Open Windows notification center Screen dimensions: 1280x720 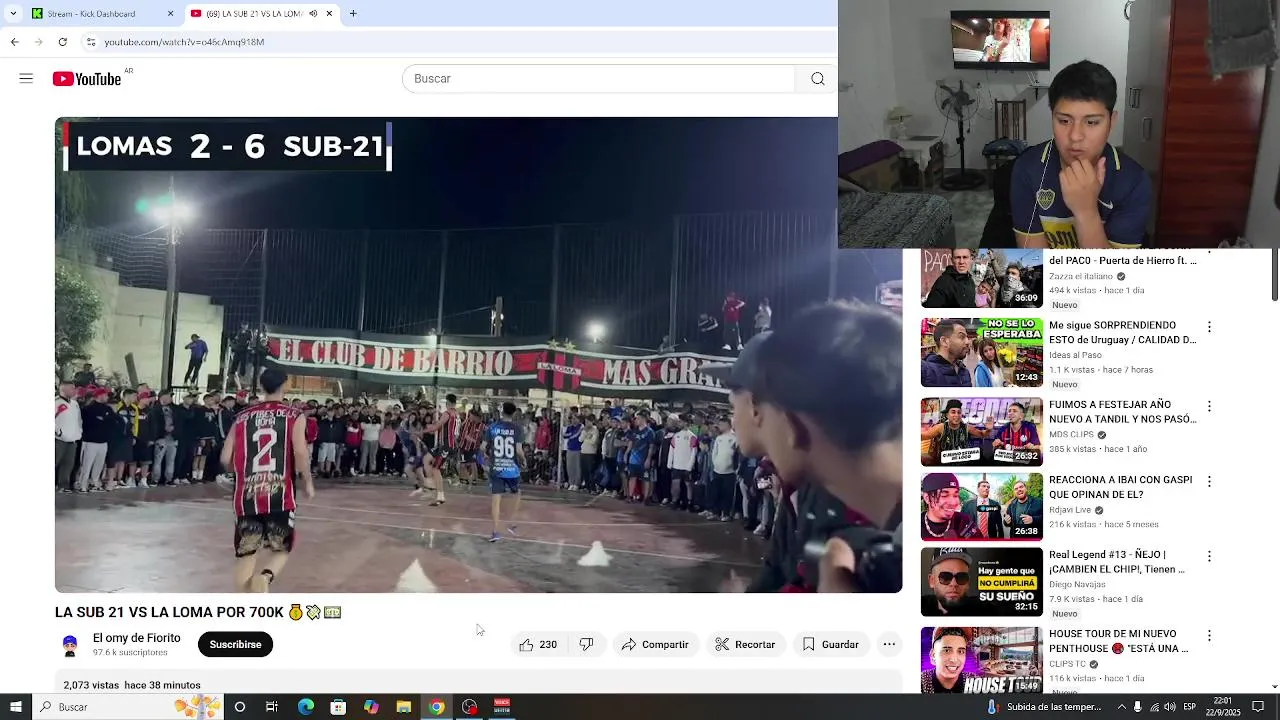[x=1258, y=707]
